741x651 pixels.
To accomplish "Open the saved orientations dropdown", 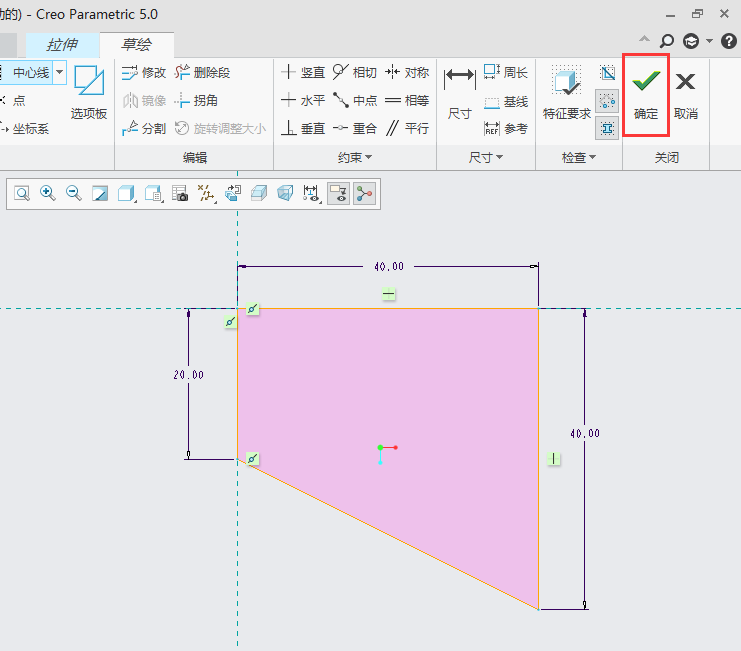I will coord(154,194).
